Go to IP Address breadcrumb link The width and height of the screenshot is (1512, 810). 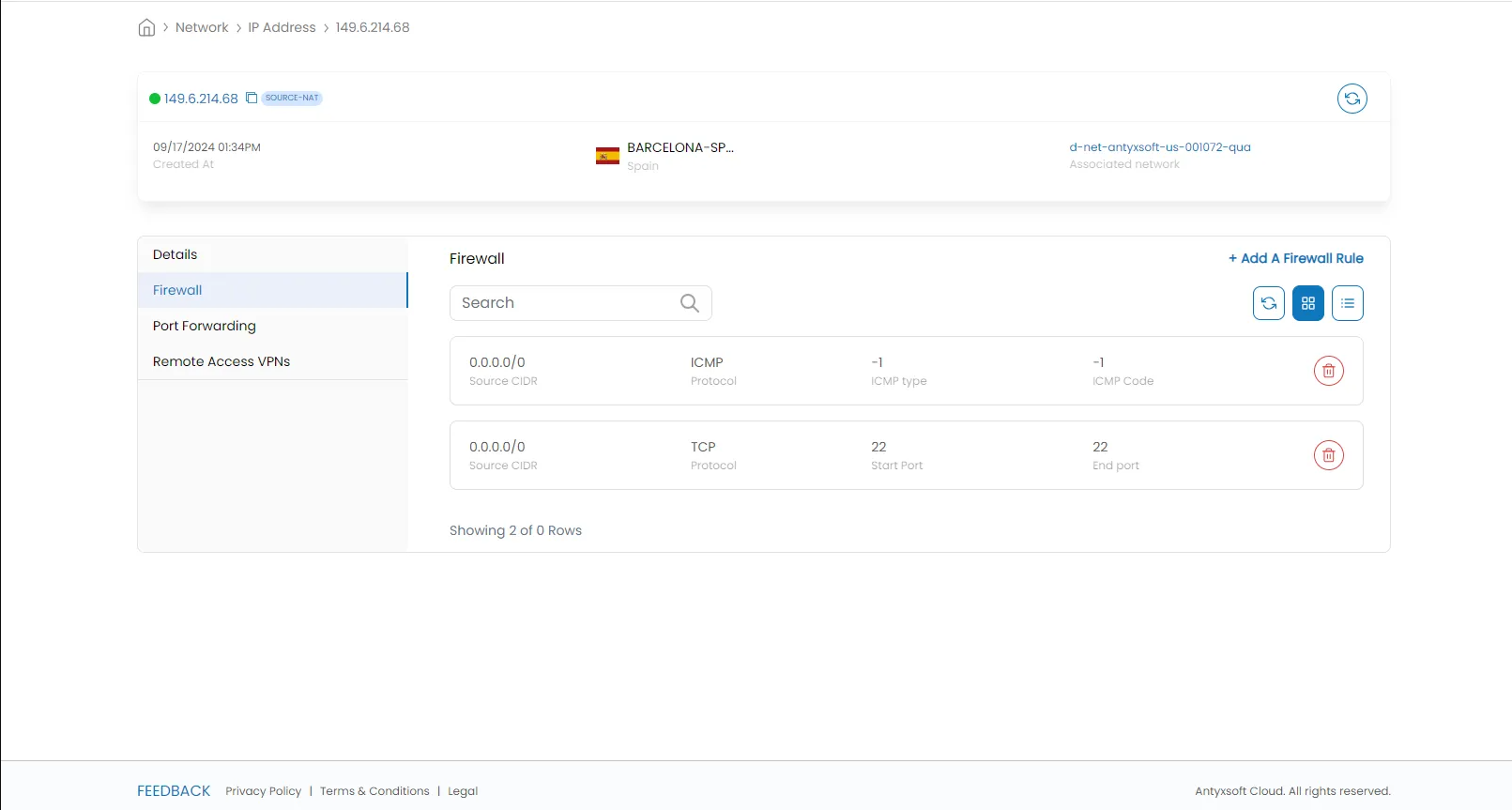(282, 28)
